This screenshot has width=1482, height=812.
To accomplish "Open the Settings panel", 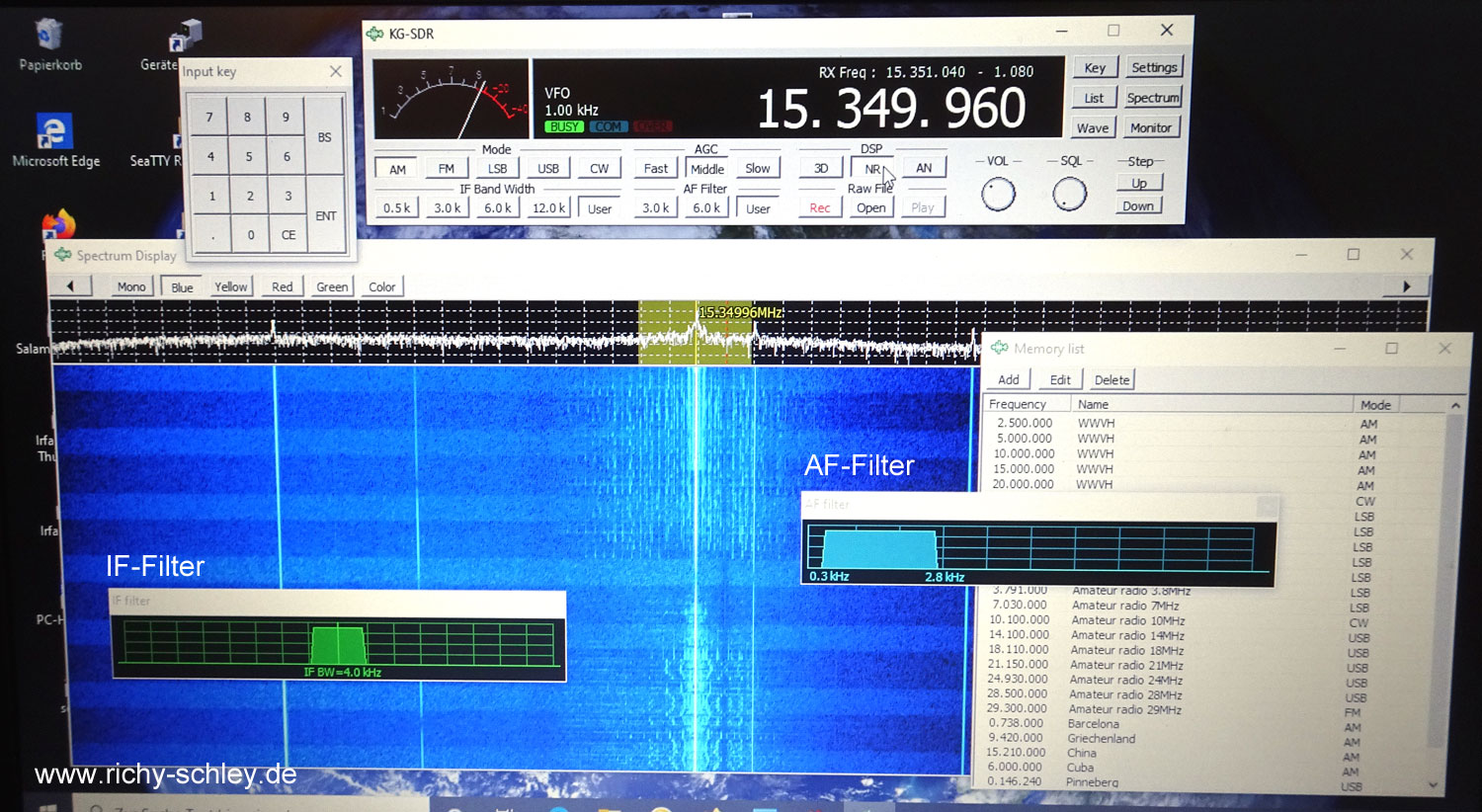I will coord(1153,68).
